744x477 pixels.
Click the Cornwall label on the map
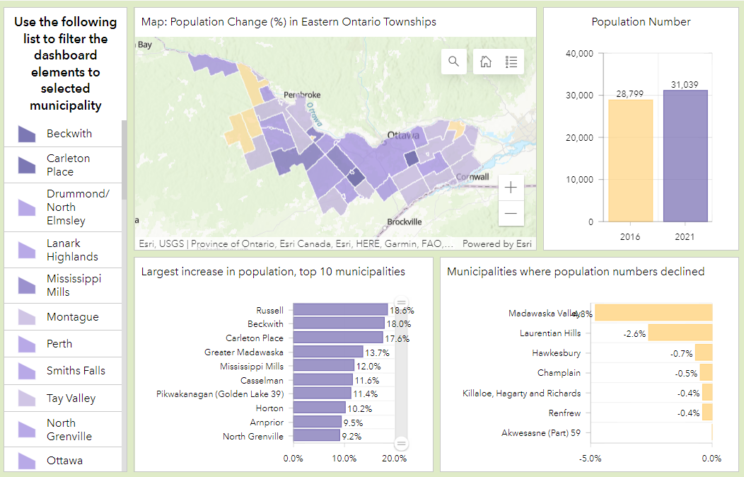click(x=472, y=177)
